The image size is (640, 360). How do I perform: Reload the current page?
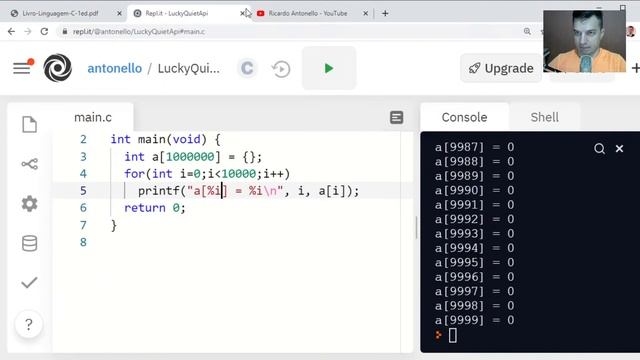44,31
